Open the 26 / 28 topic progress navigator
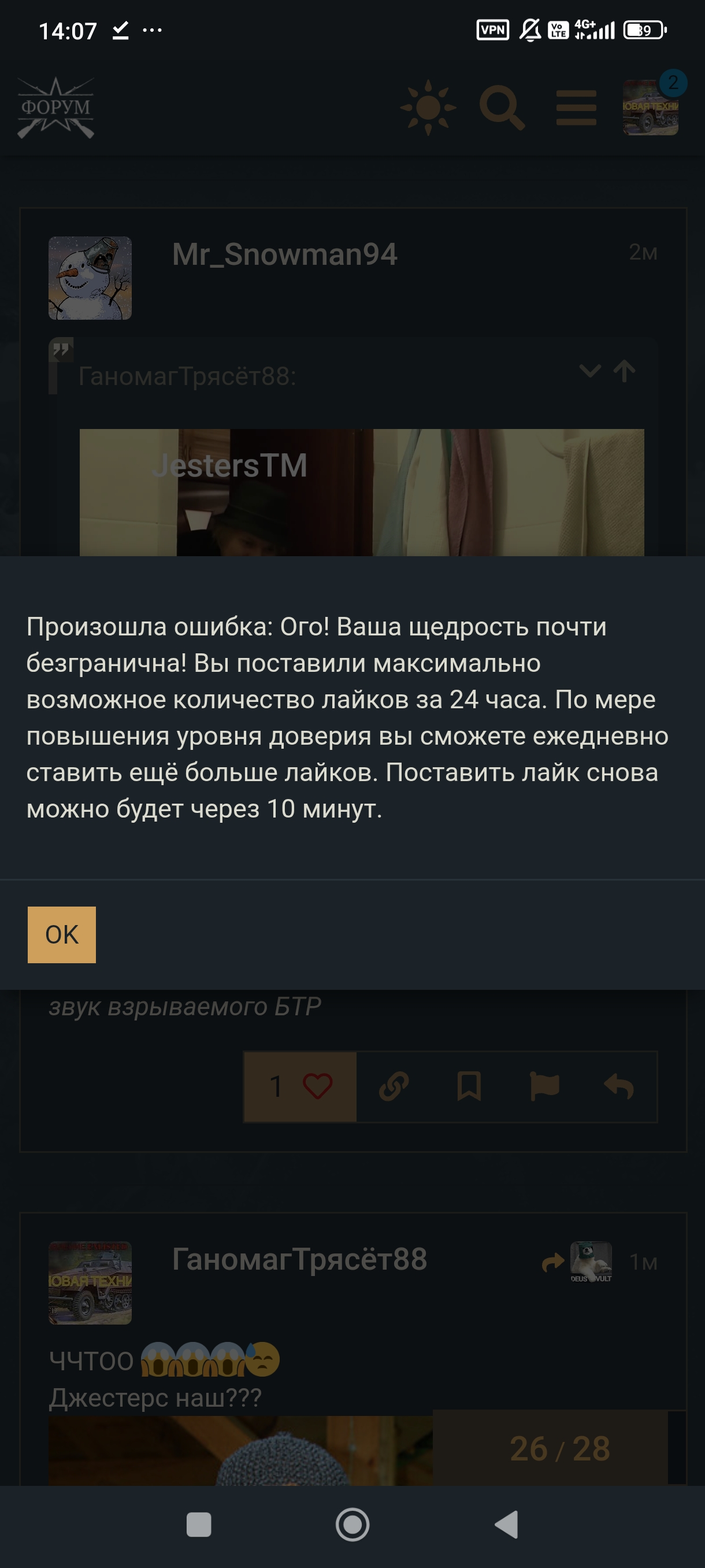 [559, 1448]
